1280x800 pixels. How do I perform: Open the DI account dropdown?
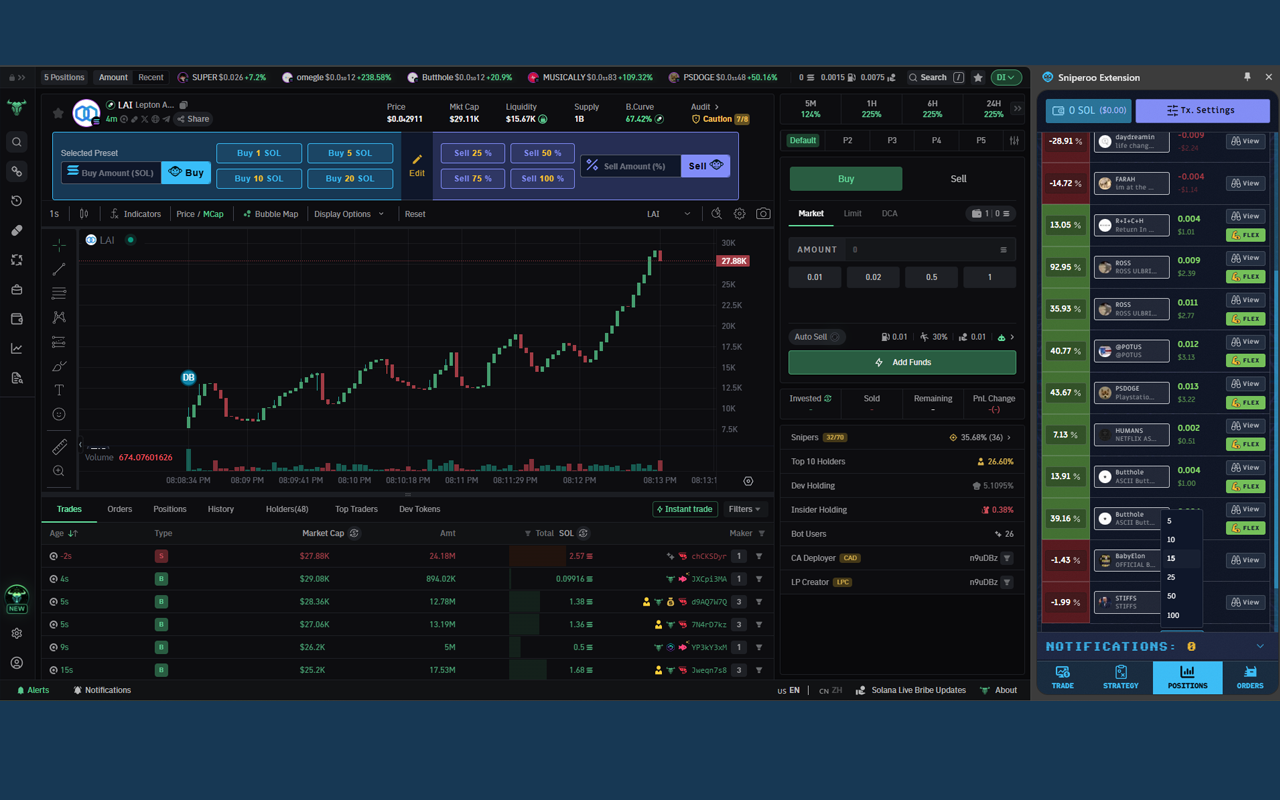pos(1006,77)
